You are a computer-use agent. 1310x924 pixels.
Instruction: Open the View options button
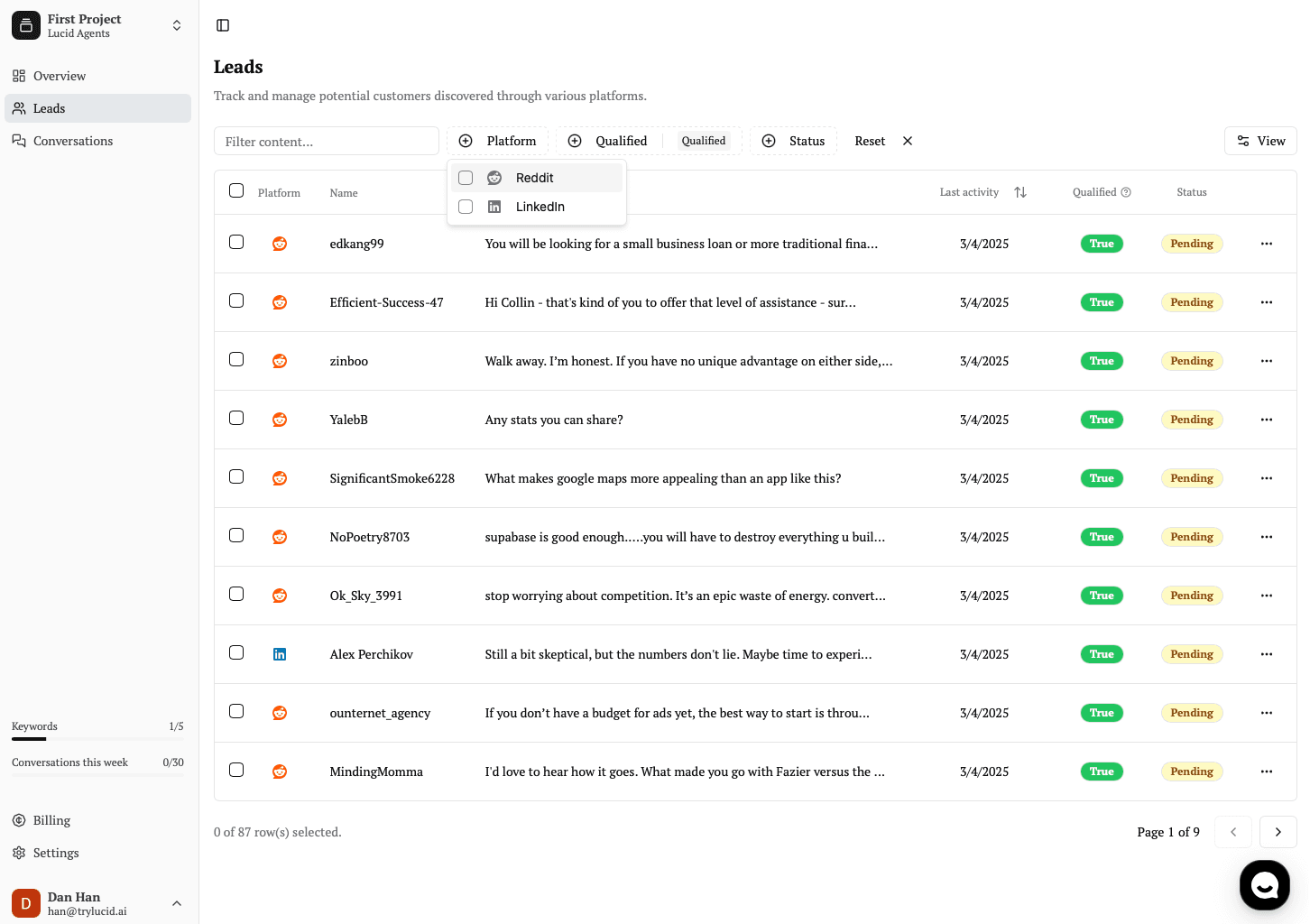tap(1260, 141)
